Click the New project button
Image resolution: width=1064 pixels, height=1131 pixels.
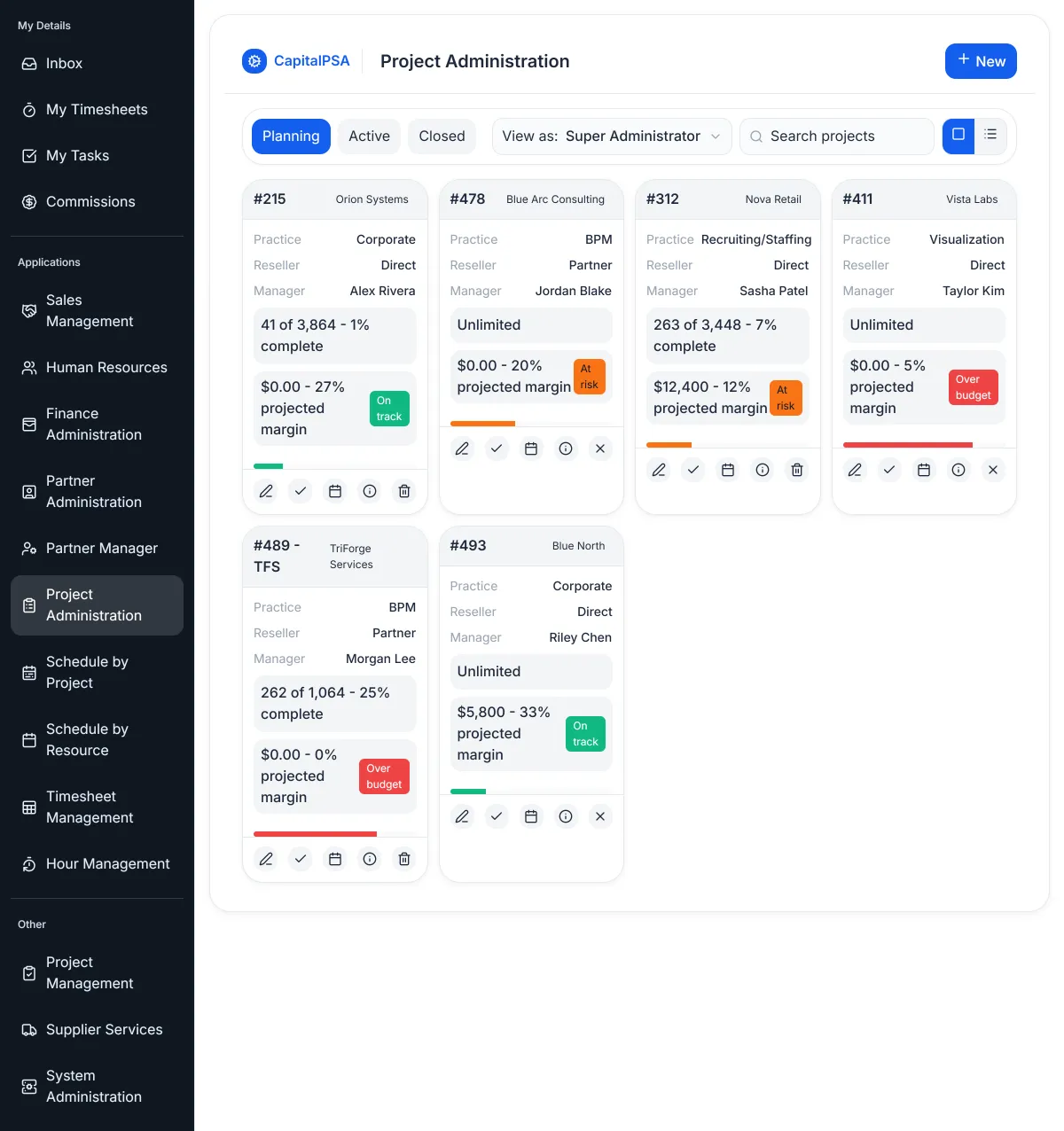coord(981,61)
